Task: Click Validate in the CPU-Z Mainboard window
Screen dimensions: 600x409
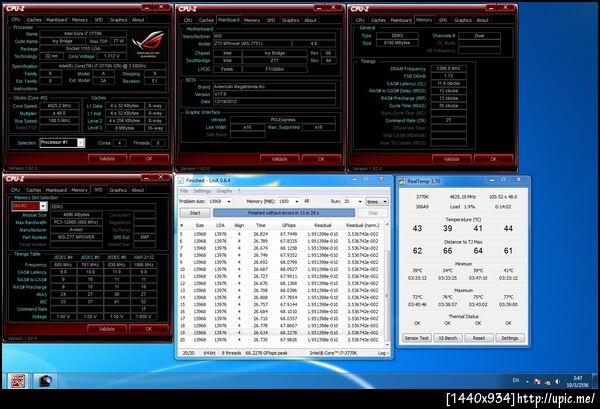Action: coord(279,159)
